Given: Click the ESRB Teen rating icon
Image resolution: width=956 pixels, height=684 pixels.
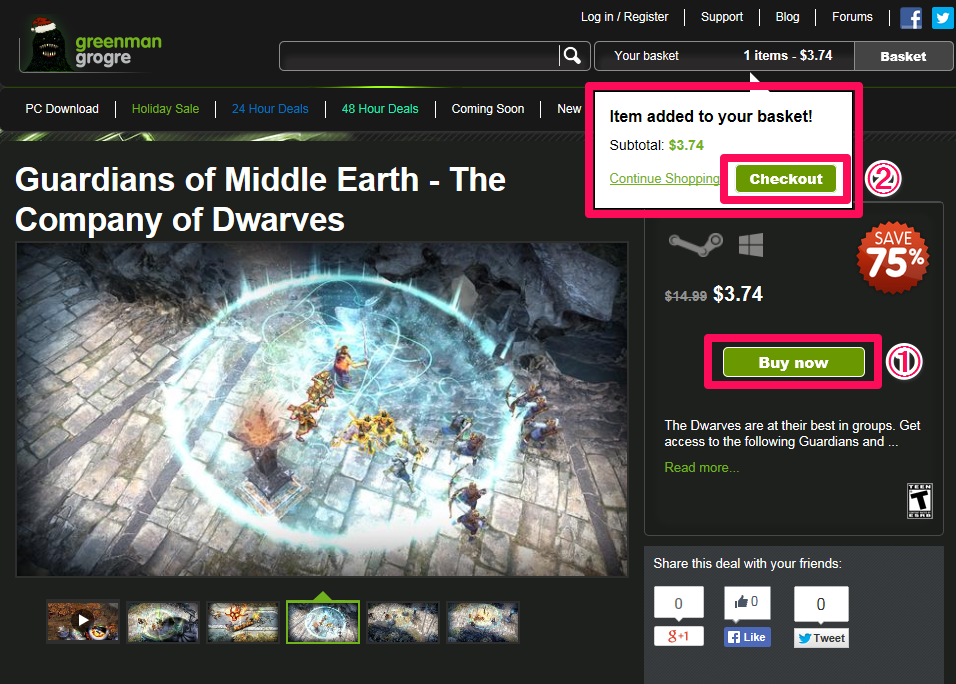Looking at the screenshot, I should (x=919, y=501).
